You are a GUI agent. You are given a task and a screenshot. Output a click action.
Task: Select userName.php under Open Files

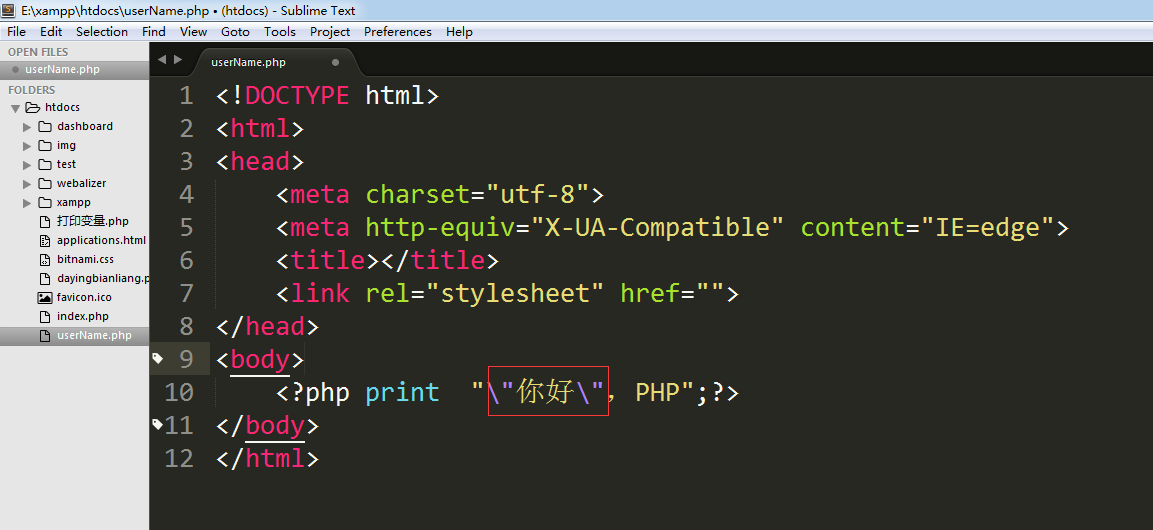pyautogui.click(x=62, y=69)
